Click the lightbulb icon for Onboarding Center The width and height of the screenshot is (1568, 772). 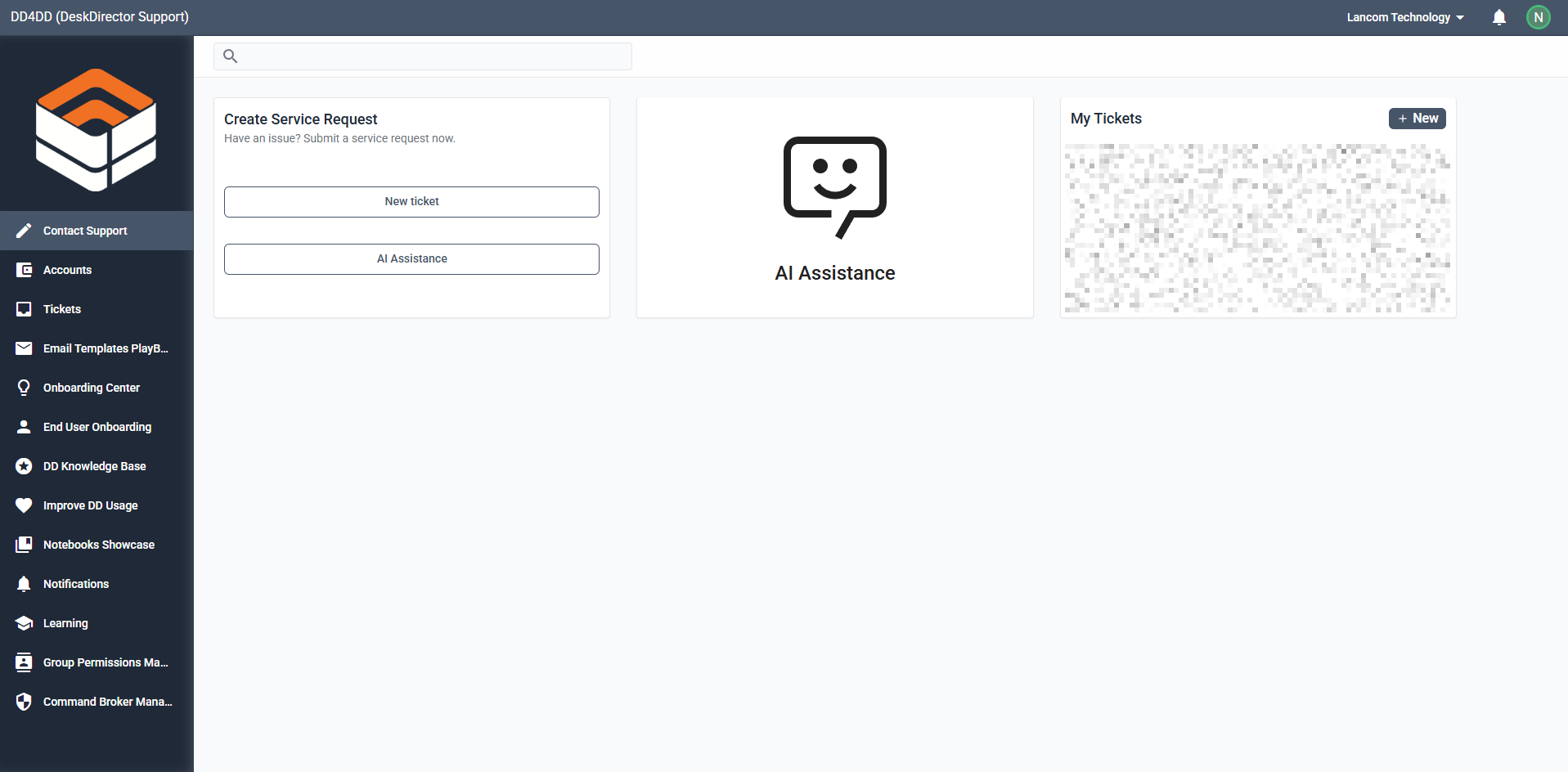coord(24,388)
